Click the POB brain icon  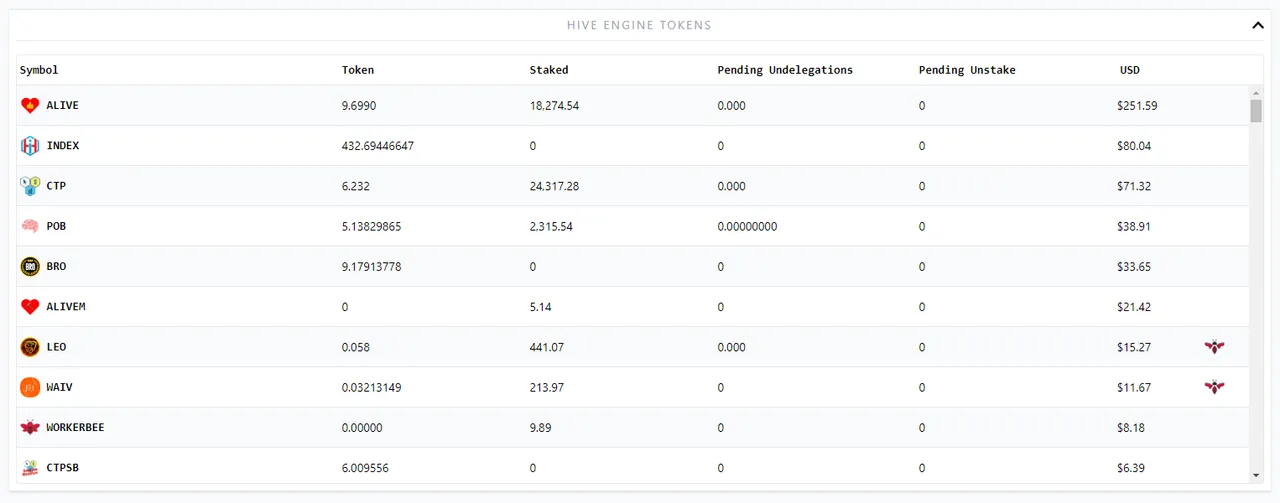click(30, 226)
